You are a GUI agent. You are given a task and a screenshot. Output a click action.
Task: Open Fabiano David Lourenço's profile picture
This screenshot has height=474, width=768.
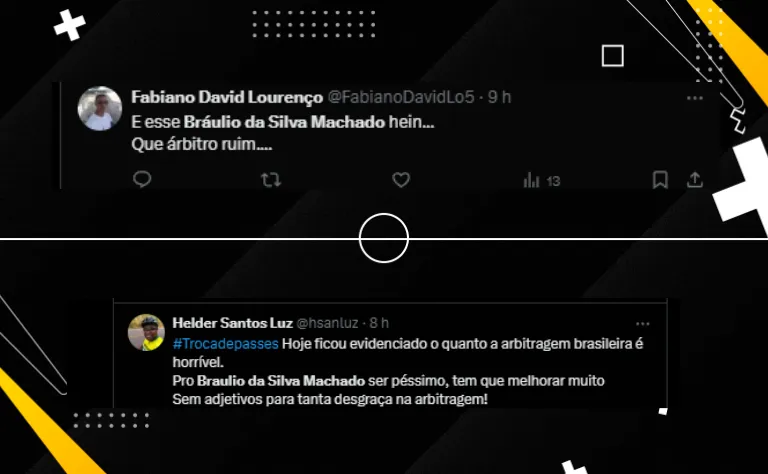click(x=100, y=109)
